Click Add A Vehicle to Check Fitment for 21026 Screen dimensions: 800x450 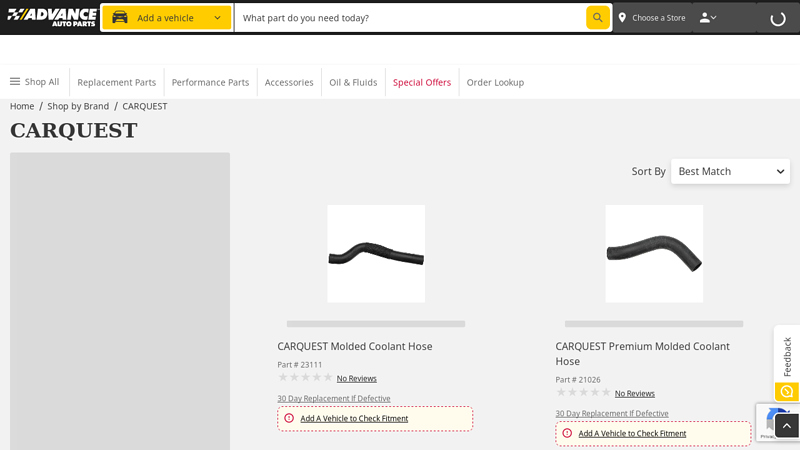(x=632, y=433)
